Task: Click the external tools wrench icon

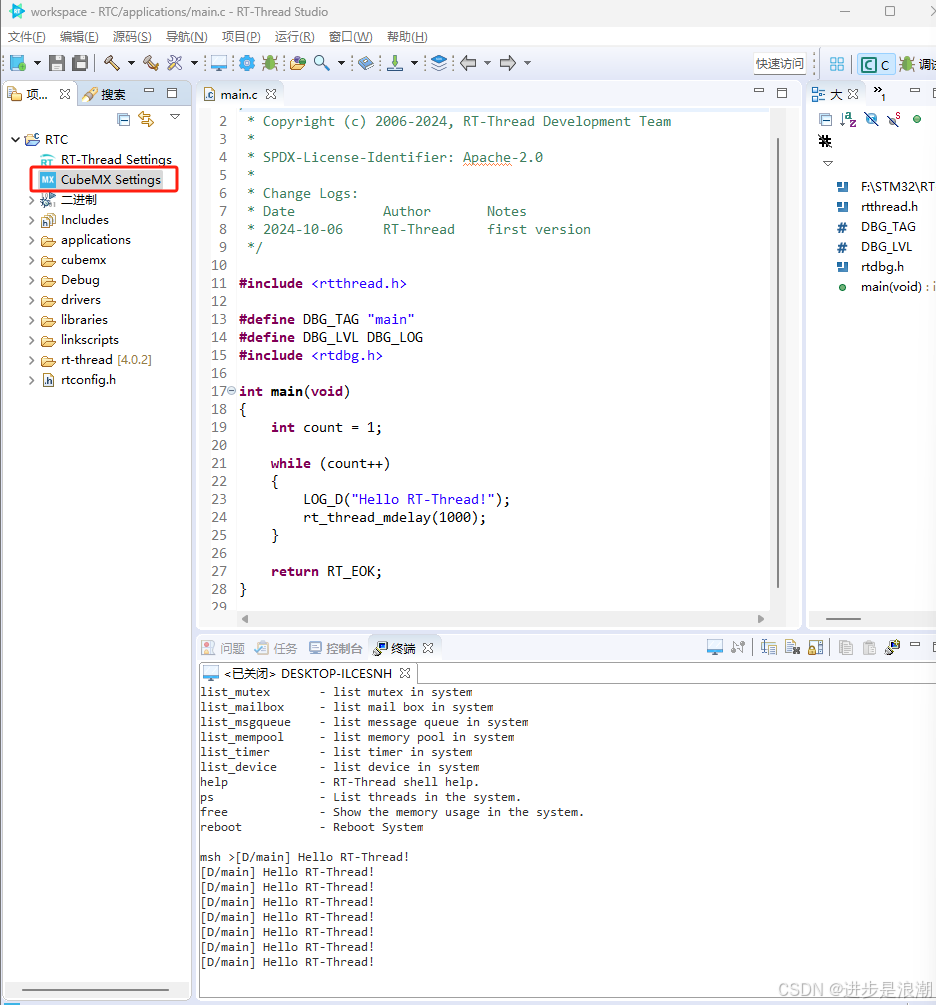Action: click(x=172, y=62)
